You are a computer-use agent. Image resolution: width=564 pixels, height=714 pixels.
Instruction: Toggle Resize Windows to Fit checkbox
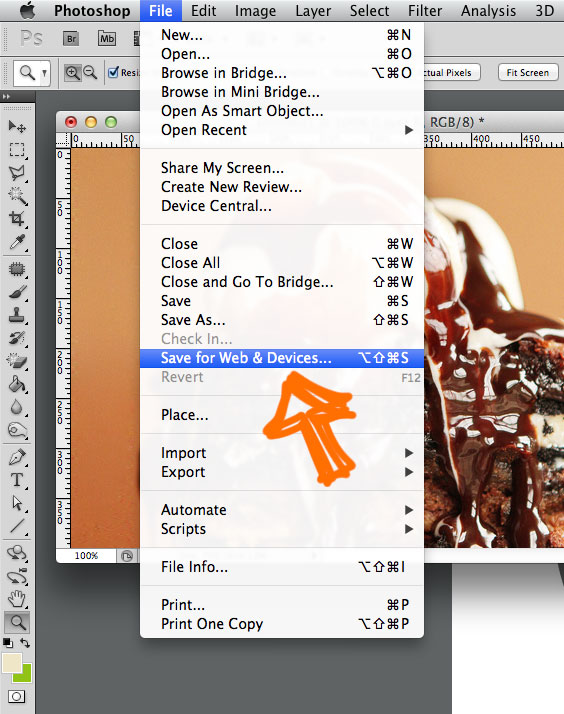(x=114, y=72)
